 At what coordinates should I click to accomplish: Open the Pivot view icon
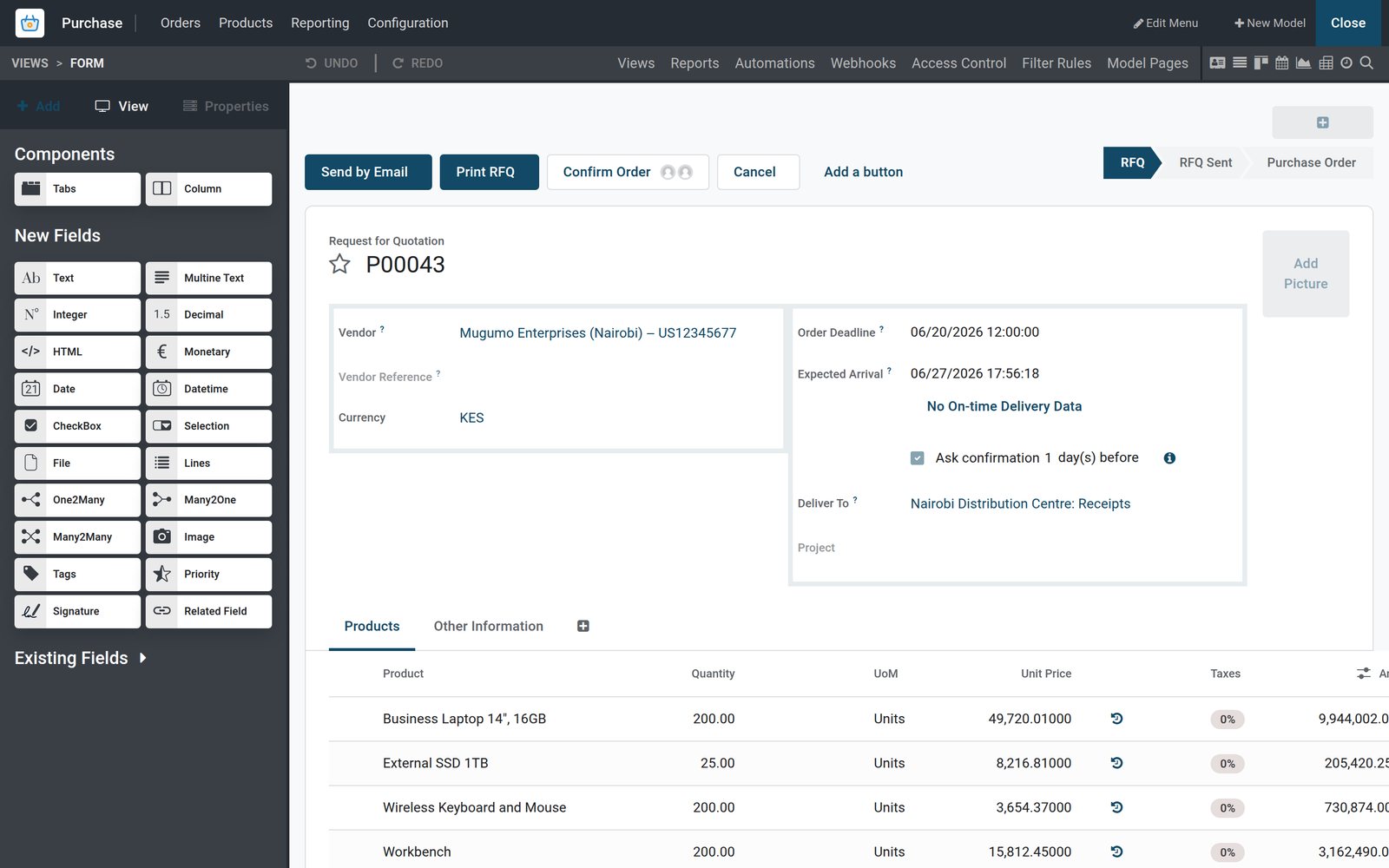(x=1326, y=62)
